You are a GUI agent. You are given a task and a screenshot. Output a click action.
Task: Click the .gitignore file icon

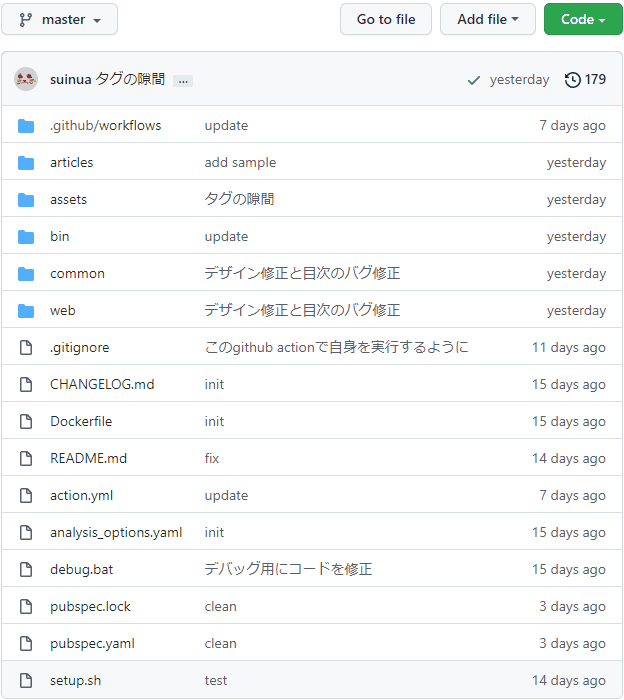[26, 347]
